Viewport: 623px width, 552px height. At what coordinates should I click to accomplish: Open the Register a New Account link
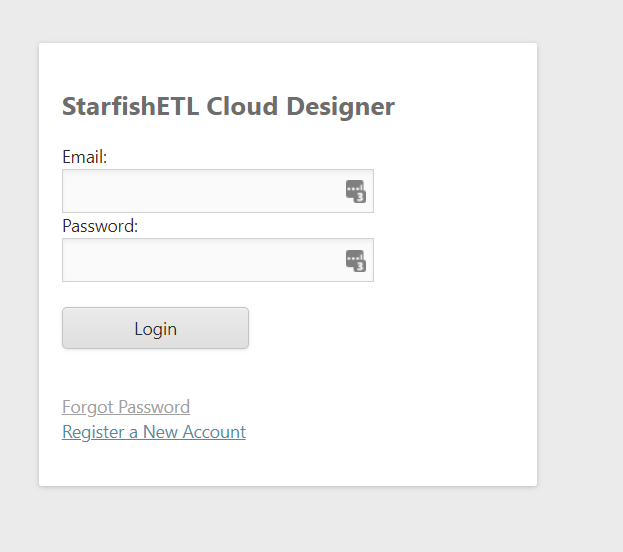click(154, 432)
